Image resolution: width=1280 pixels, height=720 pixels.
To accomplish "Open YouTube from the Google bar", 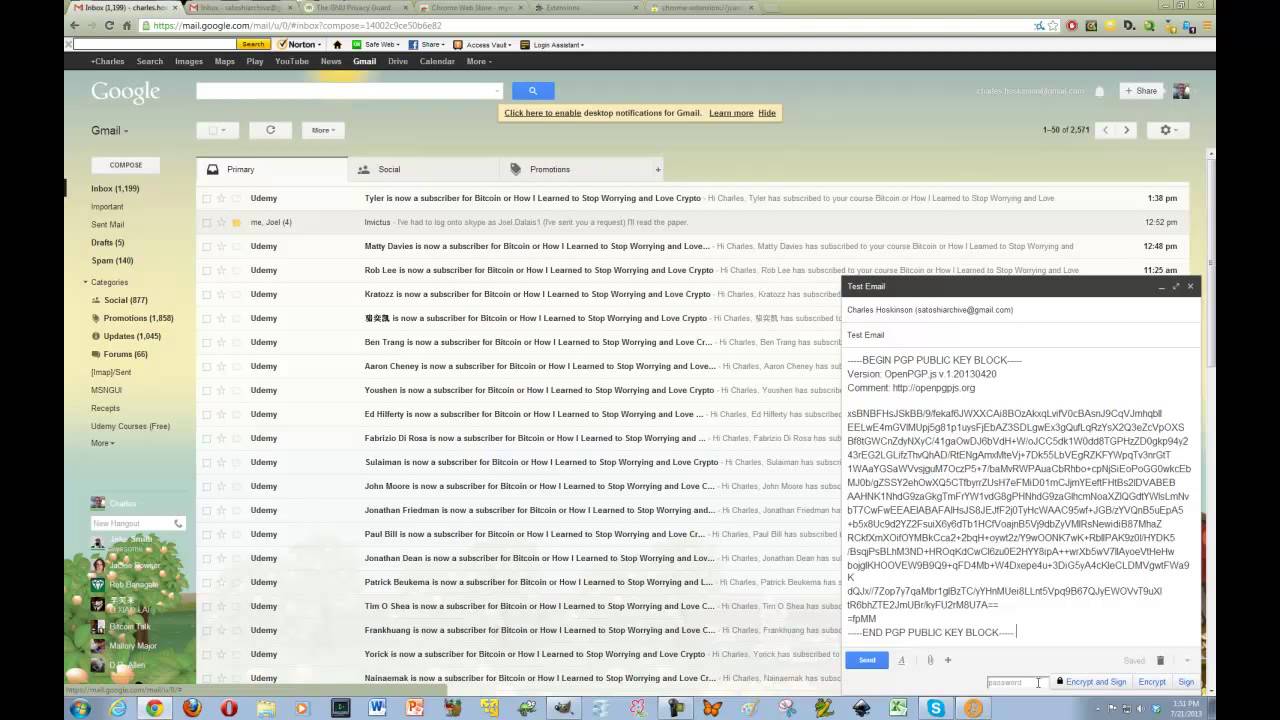I will (x=292, y=61).
